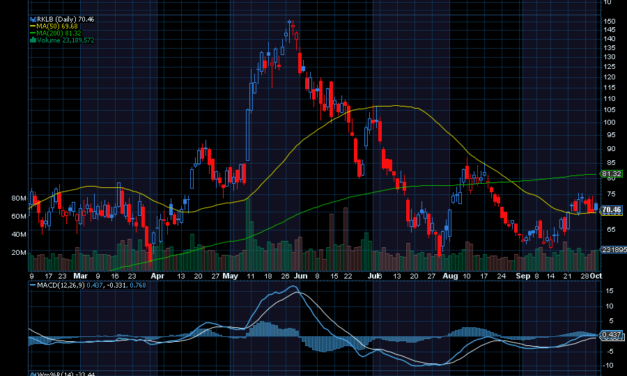Click the Wm%R(14) indicator legend icon
Viewport: 627px width, 376px height.
click(x=33, y=374)
